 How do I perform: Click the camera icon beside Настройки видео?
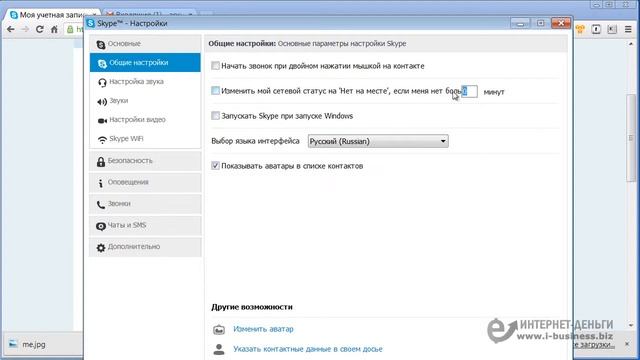[x=102, y=120]
